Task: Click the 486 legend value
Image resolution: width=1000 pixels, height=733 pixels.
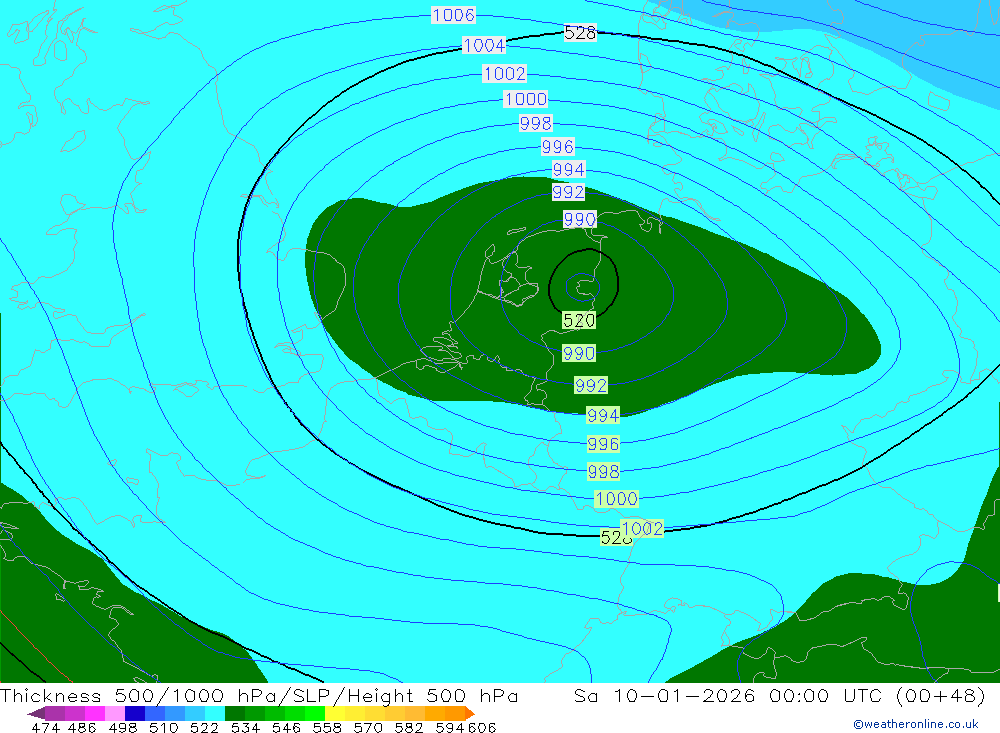Action: (x=82, y=727)
